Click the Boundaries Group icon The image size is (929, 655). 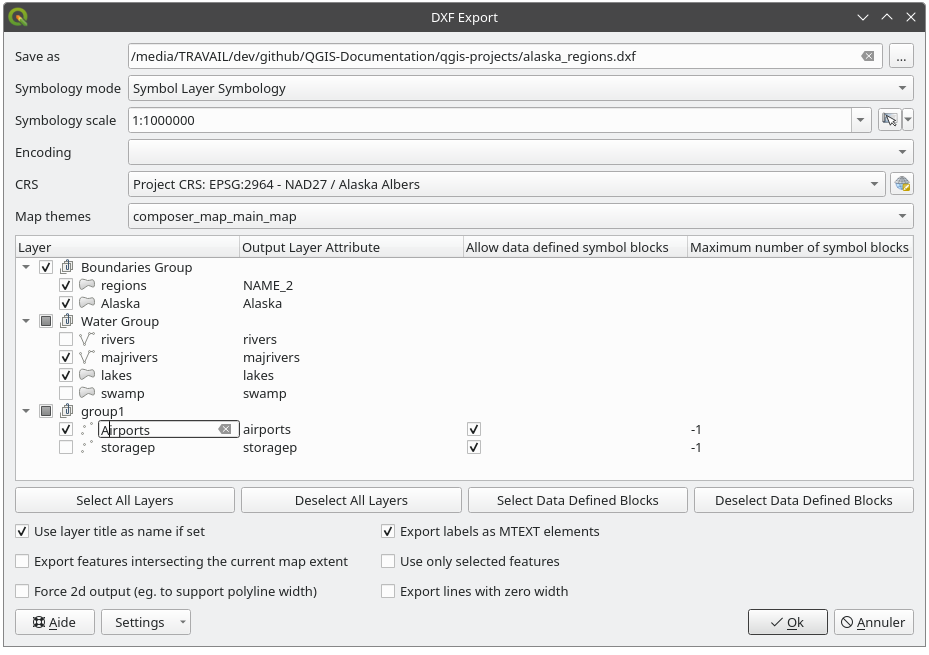pos(67,267)
